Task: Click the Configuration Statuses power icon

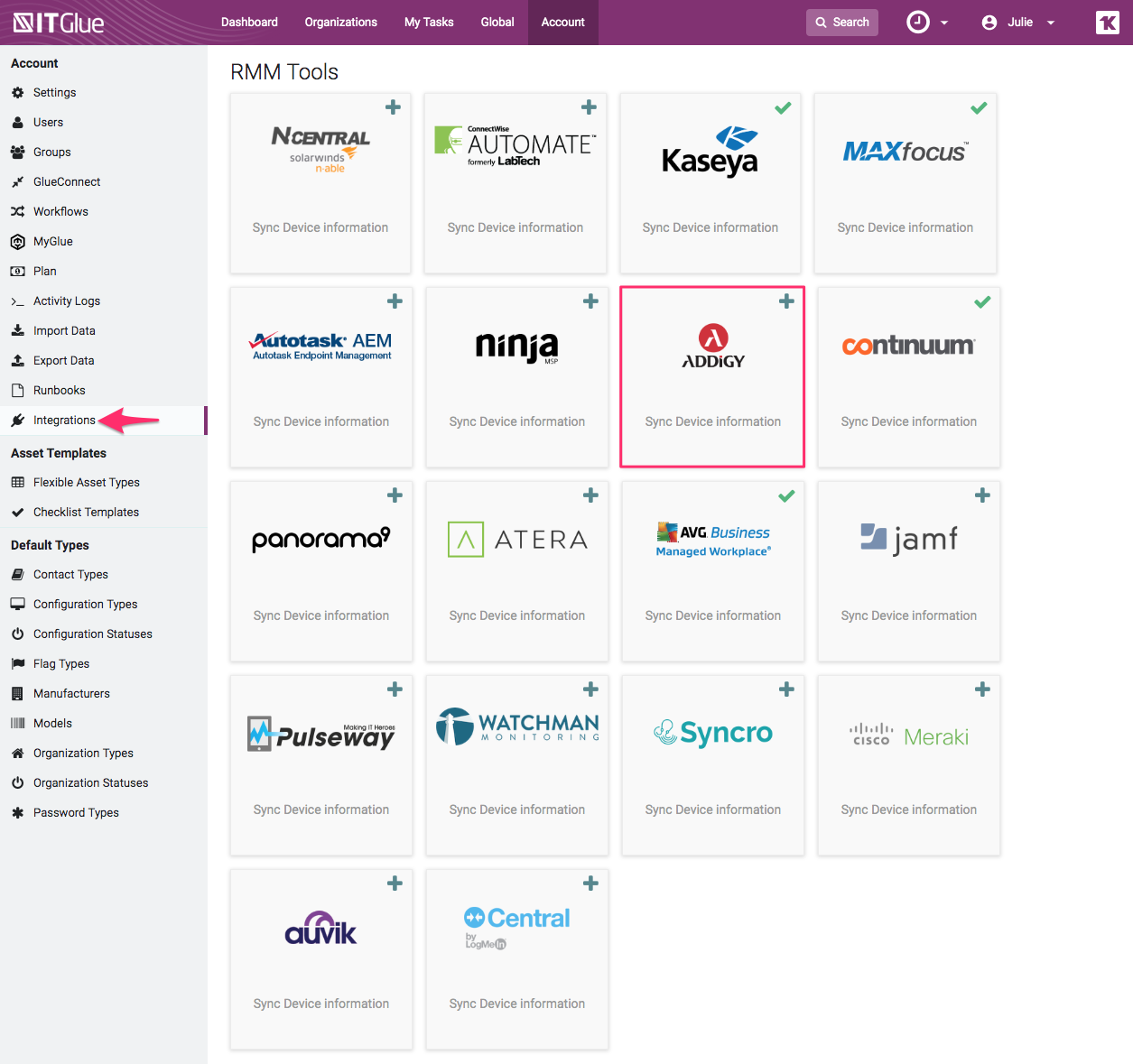Action: (17, 634)
